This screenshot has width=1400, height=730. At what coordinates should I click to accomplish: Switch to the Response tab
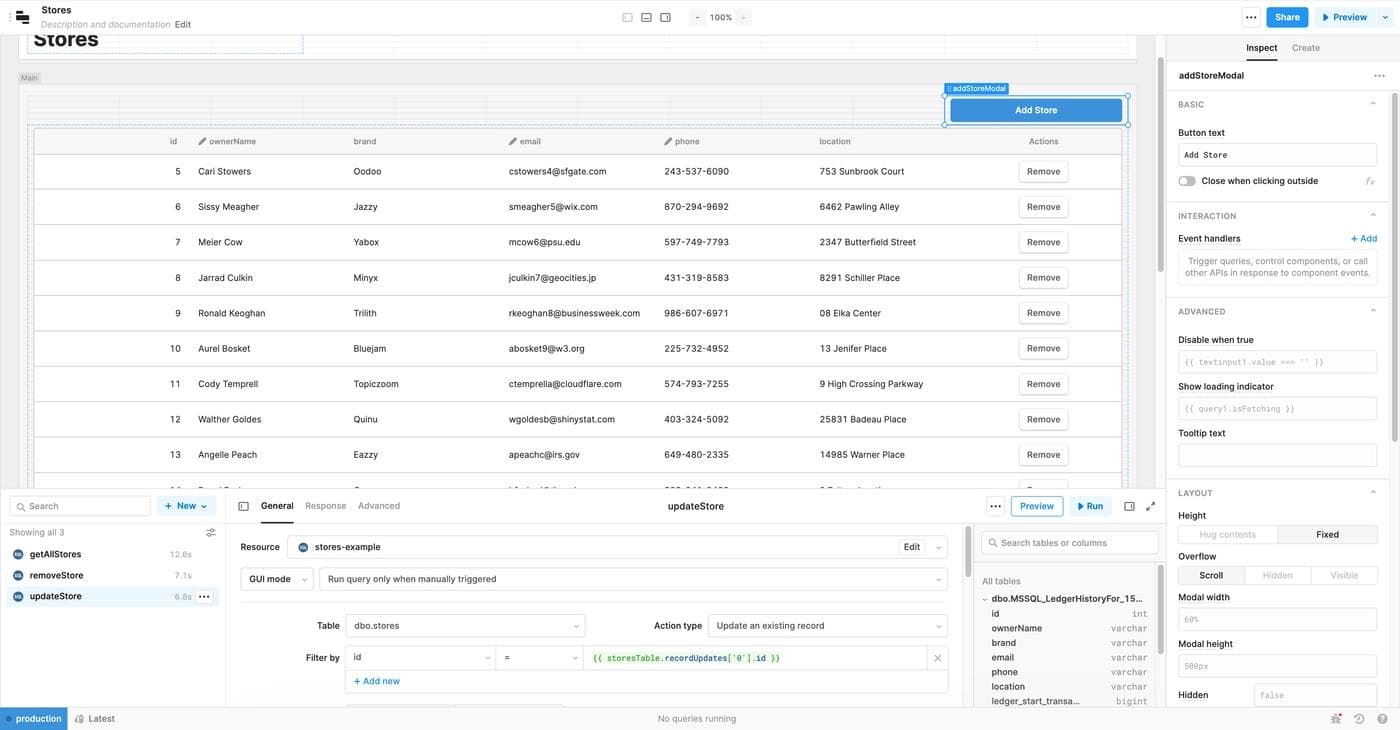[x=325, y=506]
